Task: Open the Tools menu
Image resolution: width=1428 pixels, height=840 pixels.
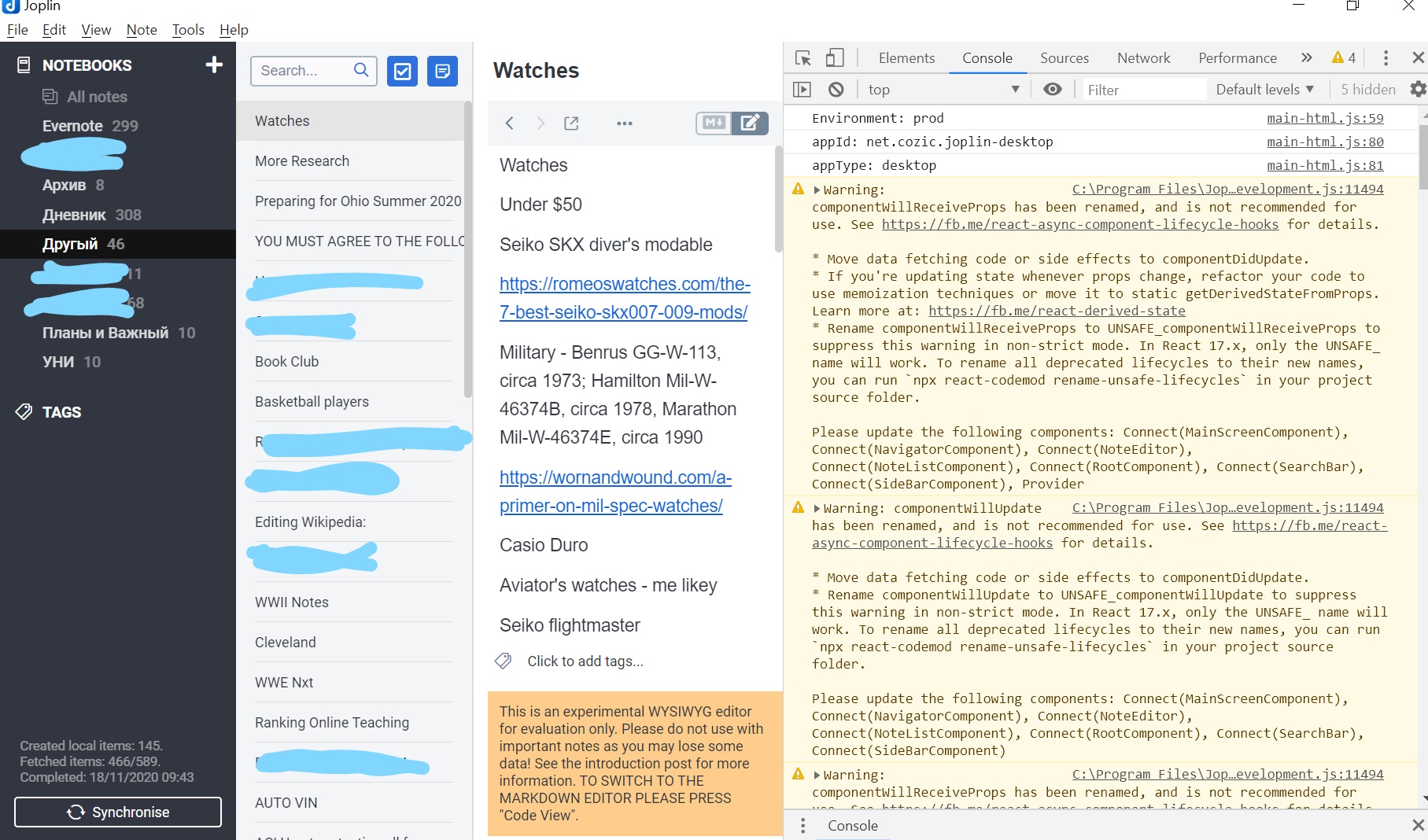Action: click(188, 29)
